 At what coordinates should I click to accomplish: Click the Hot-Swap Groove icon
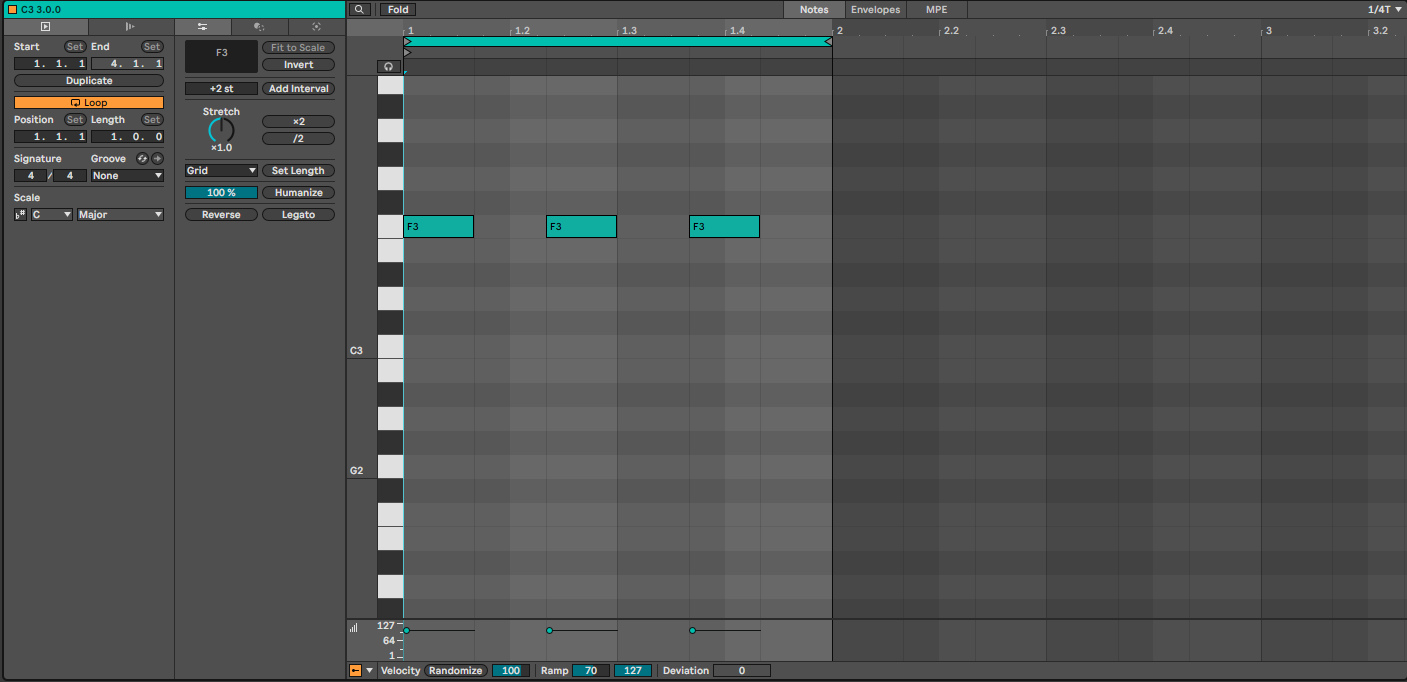click(x=142, y=159)
